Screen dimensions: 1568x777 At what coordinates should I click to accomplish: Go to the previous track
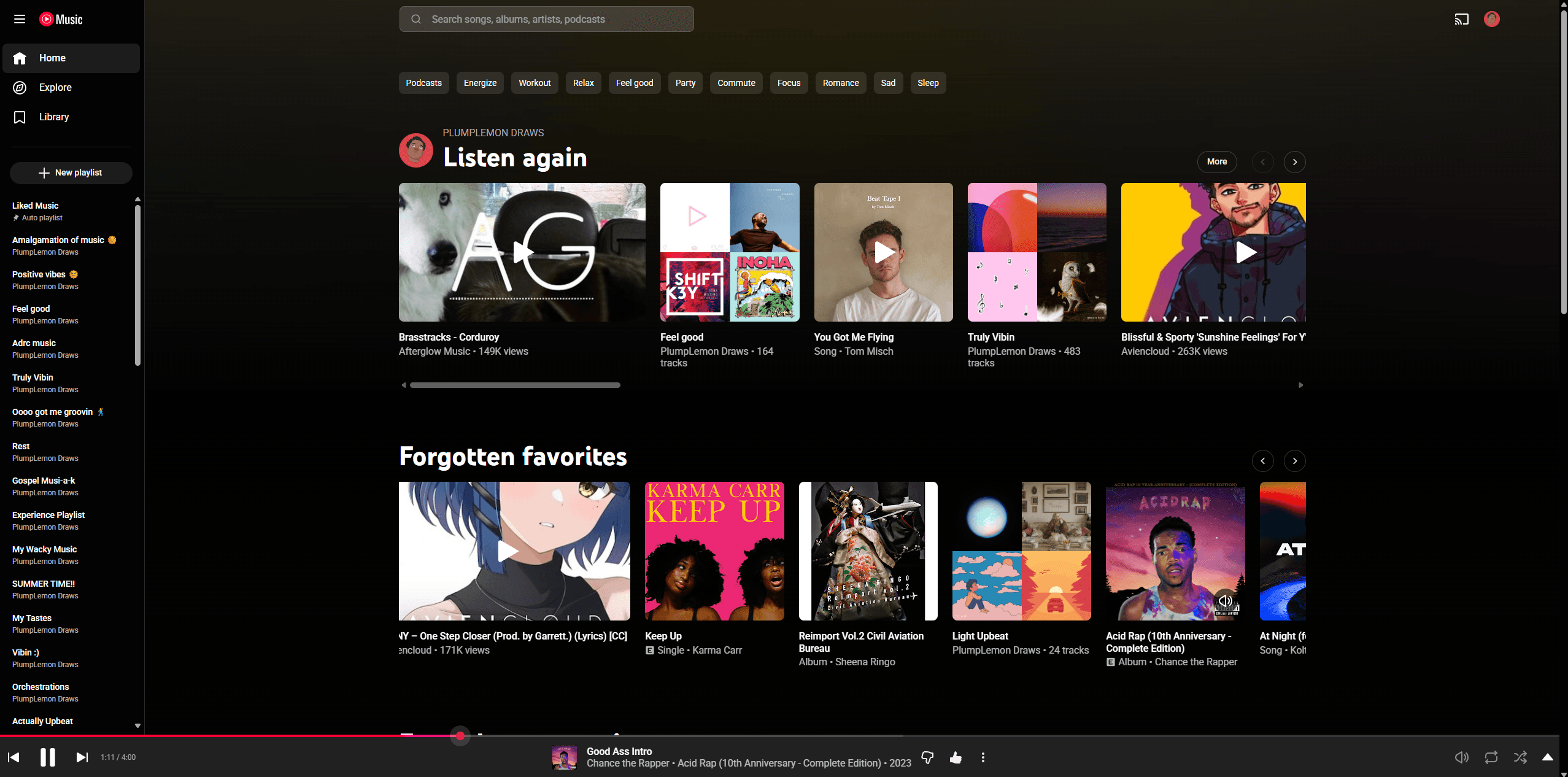tap(14, 757)
